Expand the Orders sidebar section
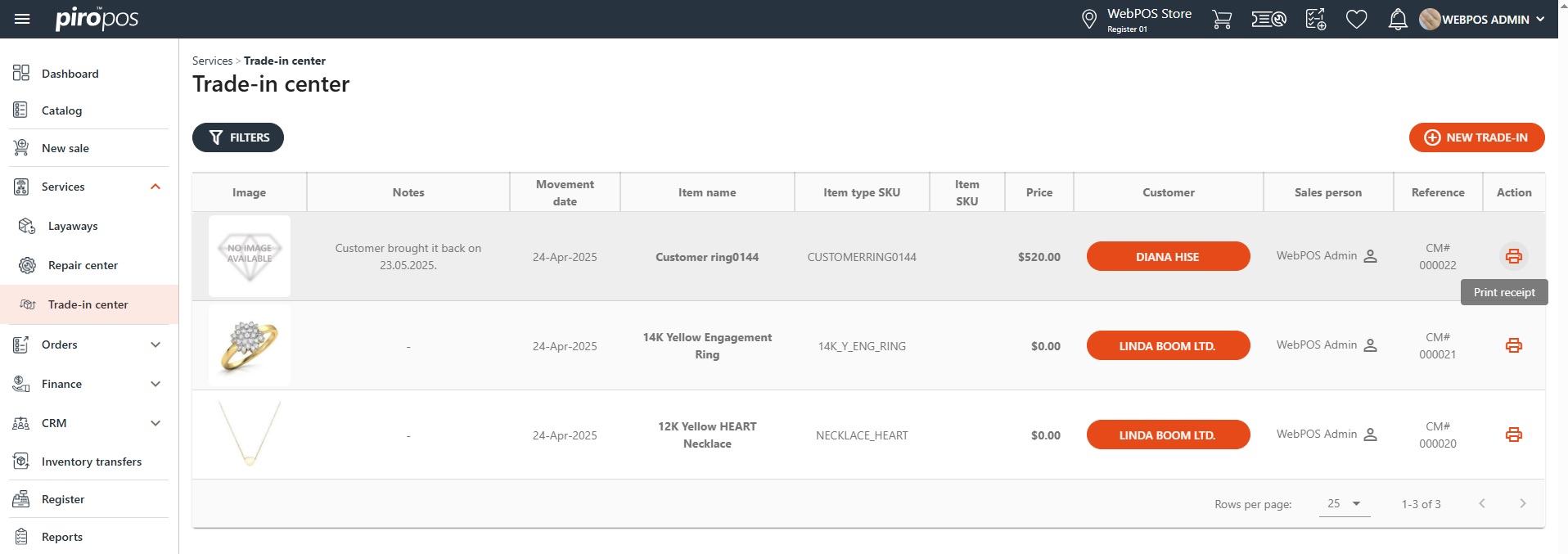1568x554 pixels. (155, 345)
